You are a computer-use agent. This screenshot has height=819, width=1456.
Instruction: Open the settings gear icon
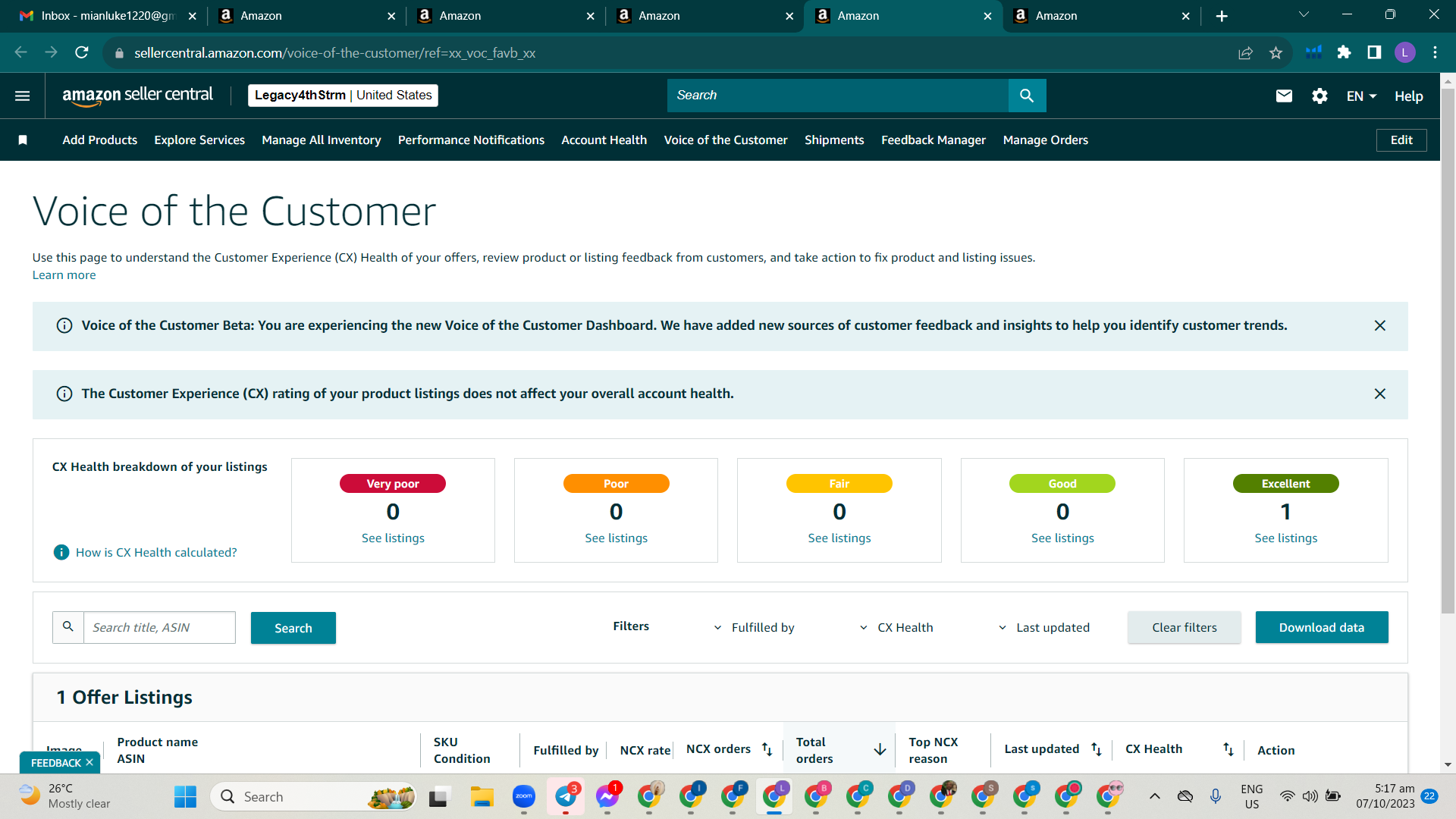1319,96
